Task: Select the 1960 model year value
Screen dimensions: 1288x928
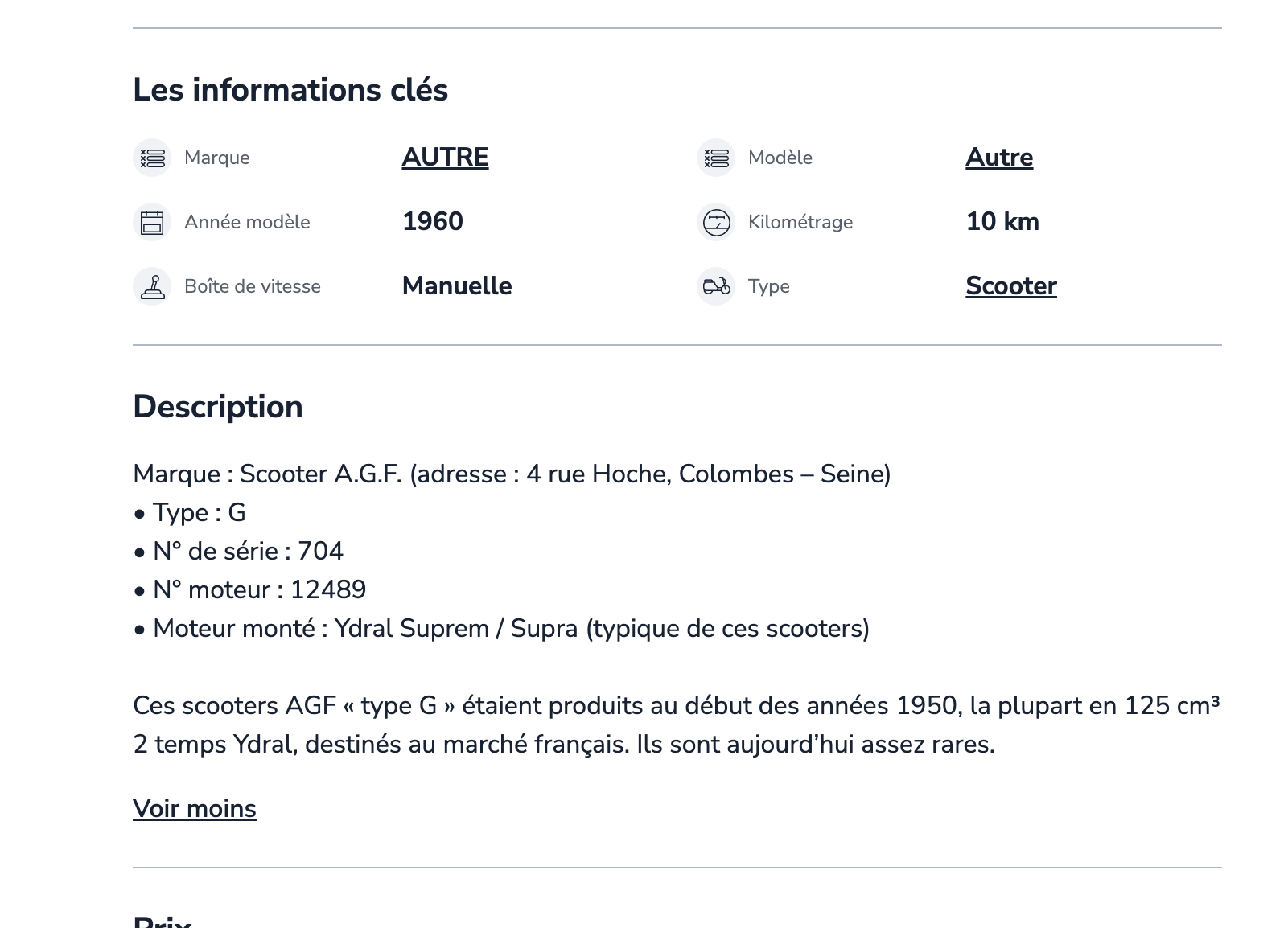Action: tap(433, 222)
